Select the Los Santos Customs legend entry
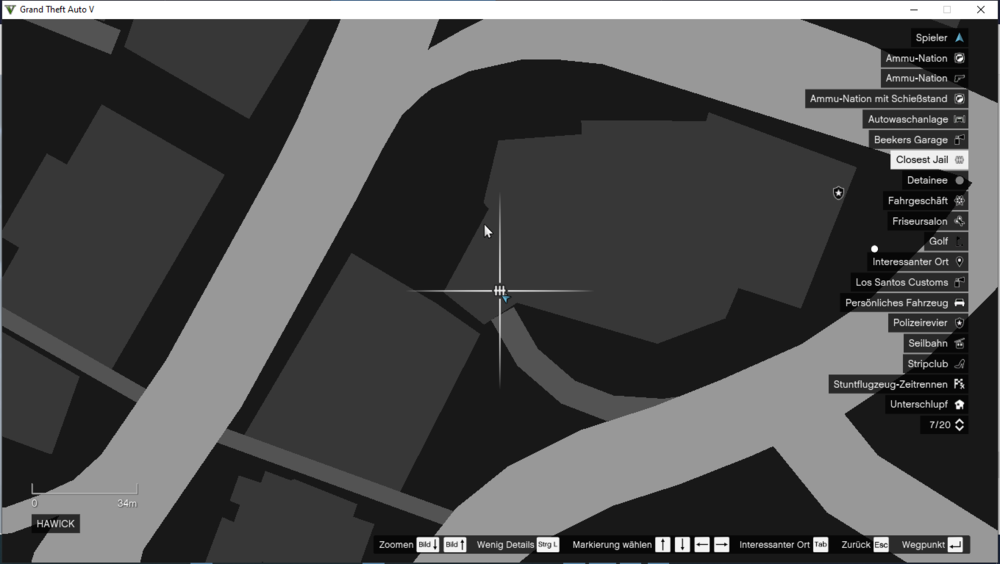 pyautogui.click(x=909, y=282)
